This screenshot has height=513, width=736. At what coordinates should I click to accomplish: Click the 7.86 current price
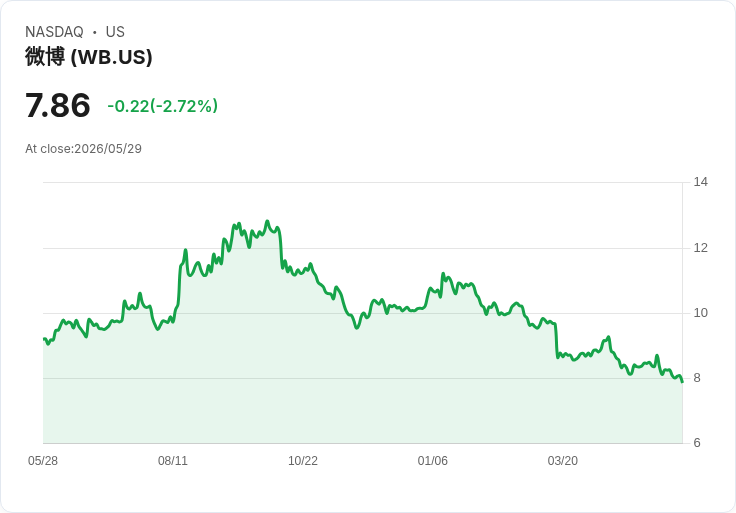point(57,105)
